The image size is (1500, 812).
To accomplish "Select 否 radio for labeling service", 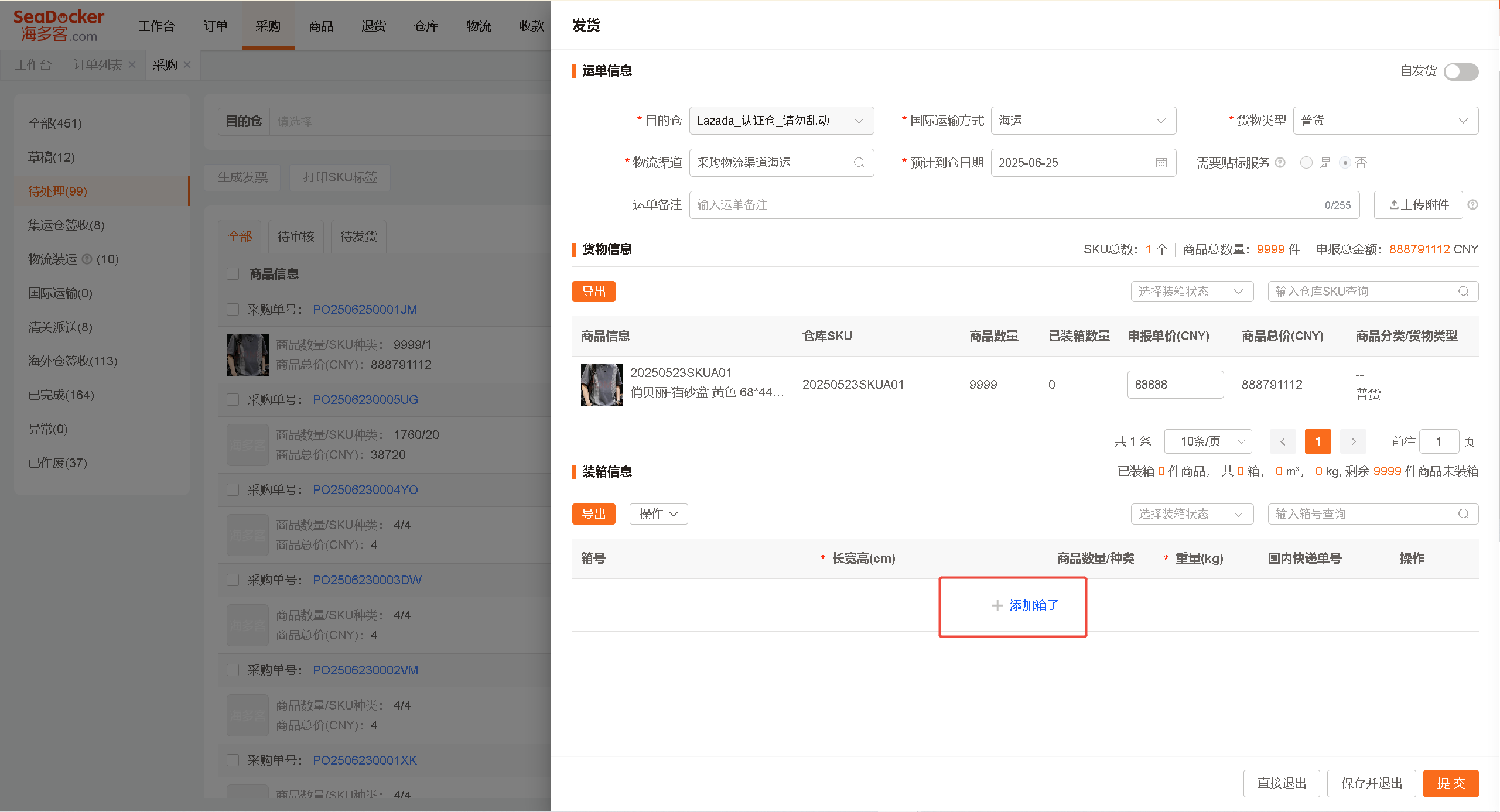I will (1345, 163).
